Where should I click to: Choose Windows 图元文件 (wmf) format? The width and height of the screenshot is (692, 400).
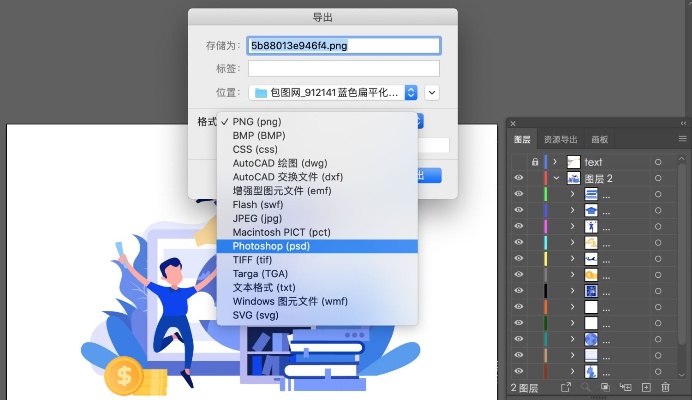click(x=317, y=302)
